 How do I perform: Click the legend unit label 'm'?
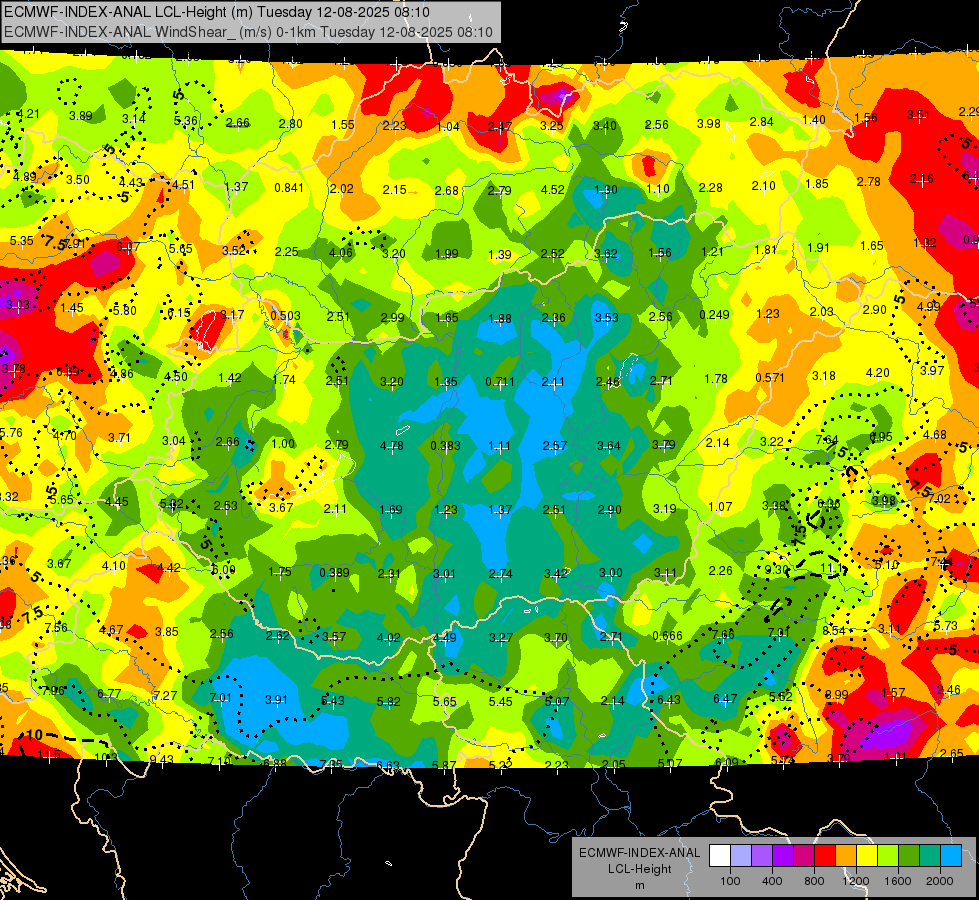pyautogui.click(x=639, y=886)
